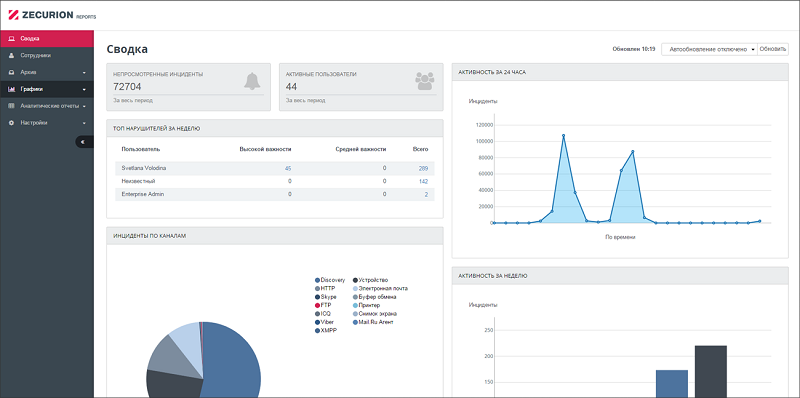Click the Графики chart icon
Screen dimensions: 800x398
pos(11,89)
